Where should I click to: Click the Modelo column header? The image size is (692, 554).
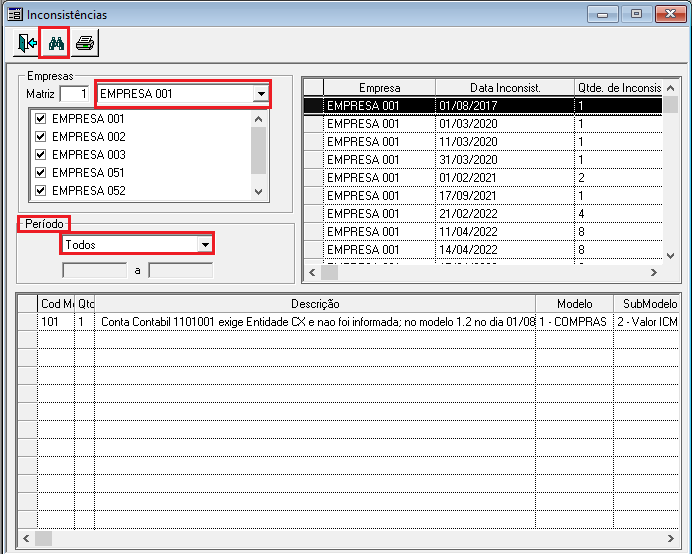[575, 304]
